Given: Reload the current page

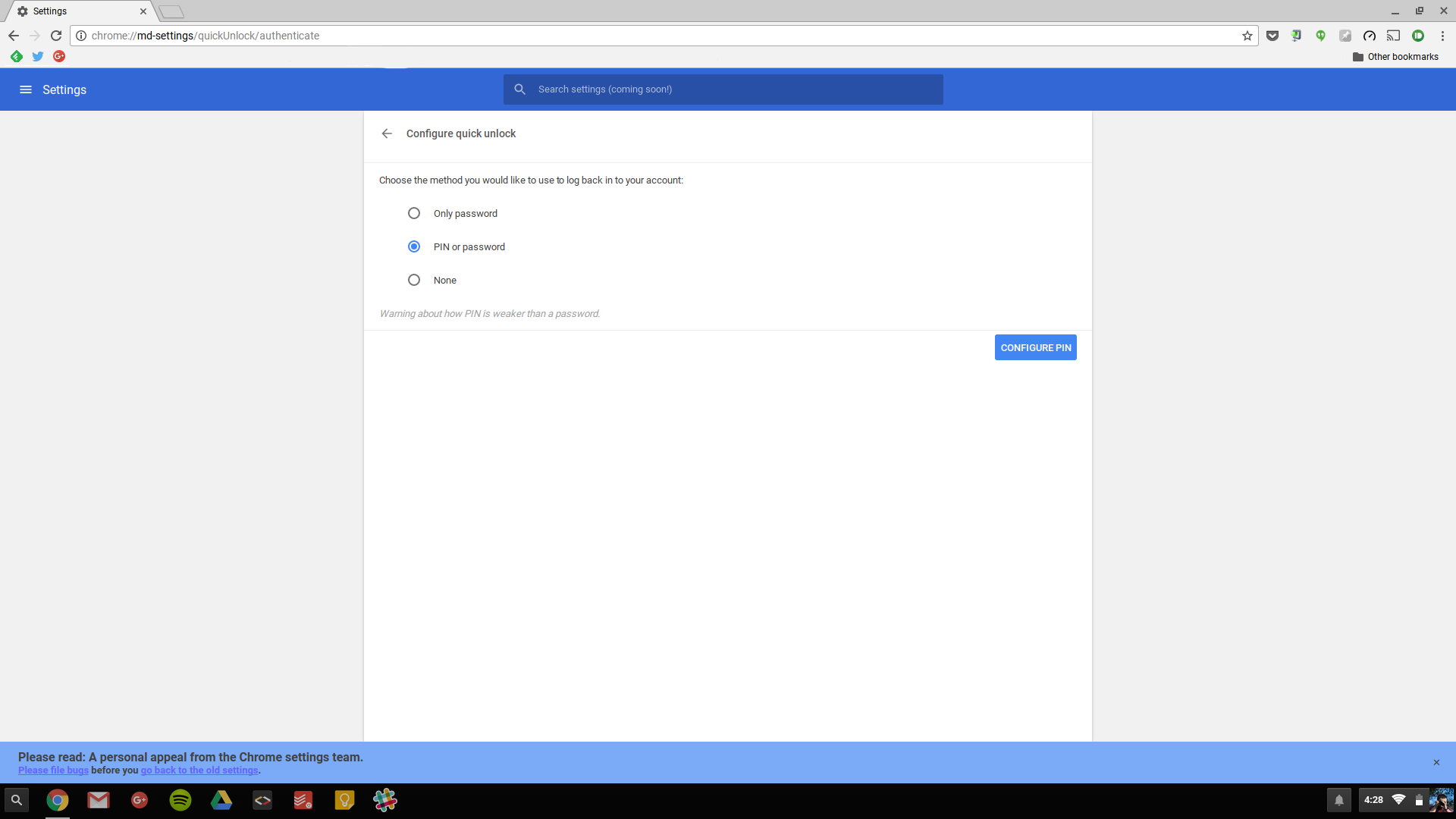Looking at the screenshot, I should tap(56, 36).
